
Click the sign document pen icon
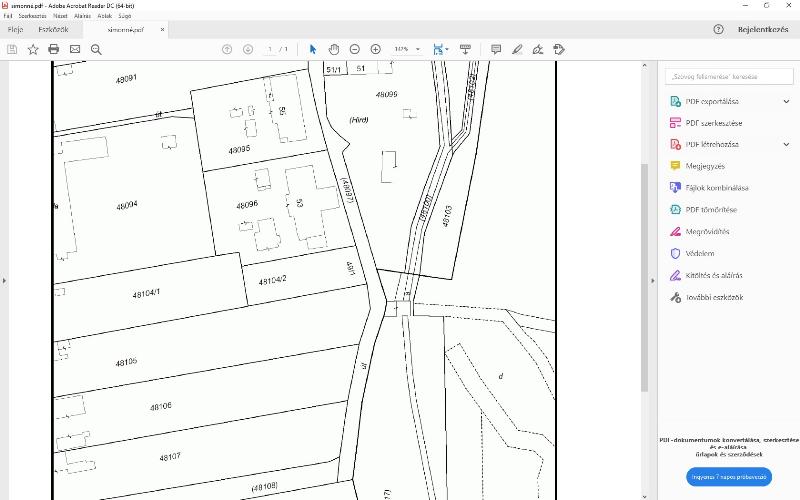[538, 49]
